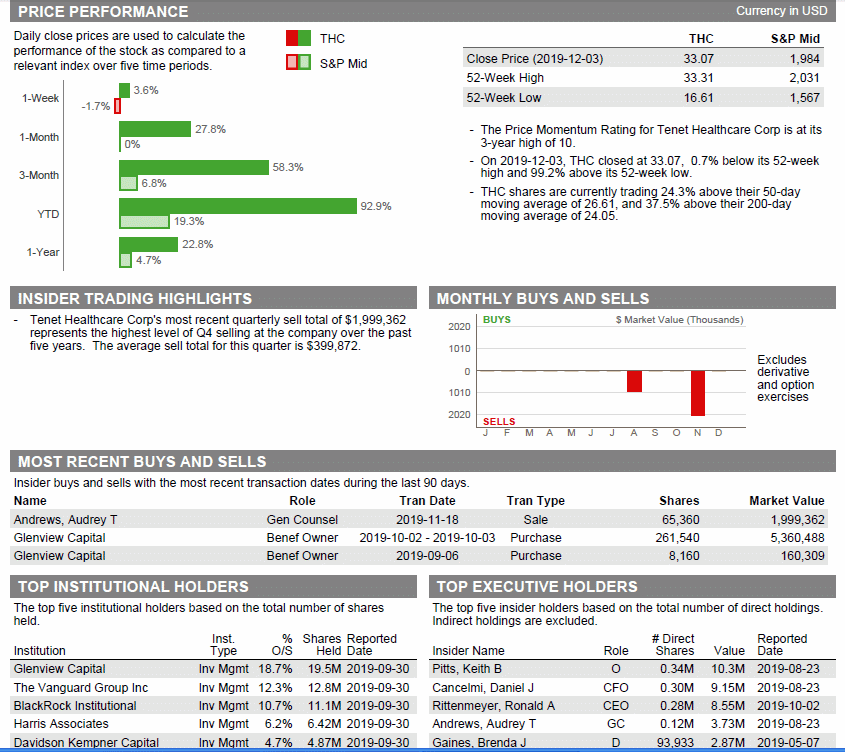The height and width of the screenshot is (752, 845).
Task: Click the THC close price 33.07
Action: click(x=698, y=59)
